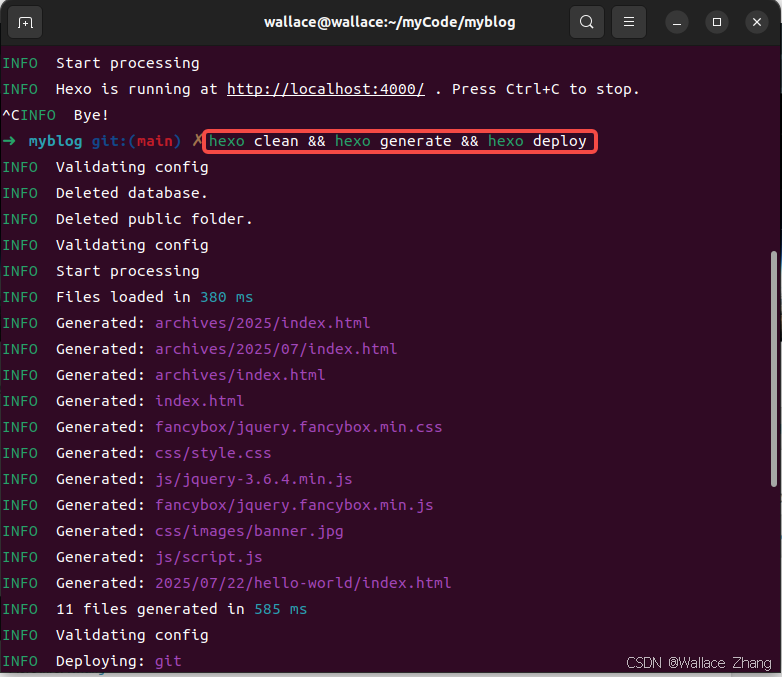Click 'git:(main)' branch indicator

[x=136, y=141]
